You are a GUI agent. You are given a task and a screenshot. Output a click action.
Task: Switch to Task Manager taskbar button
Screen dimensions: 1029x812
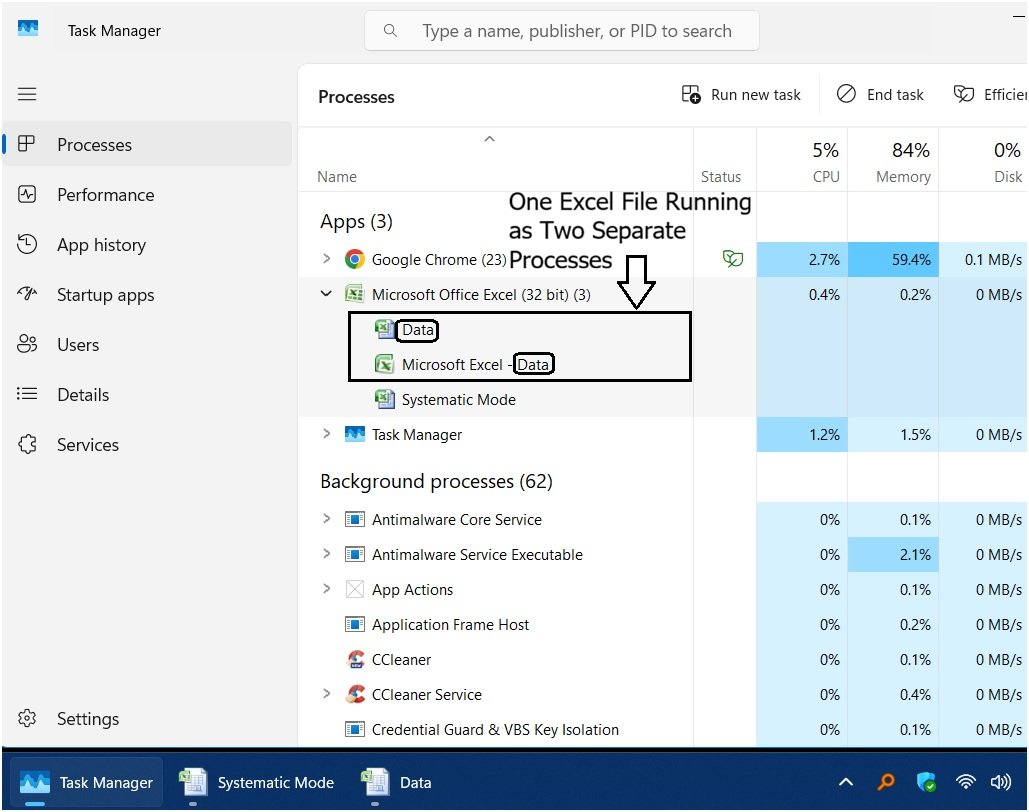87,782
